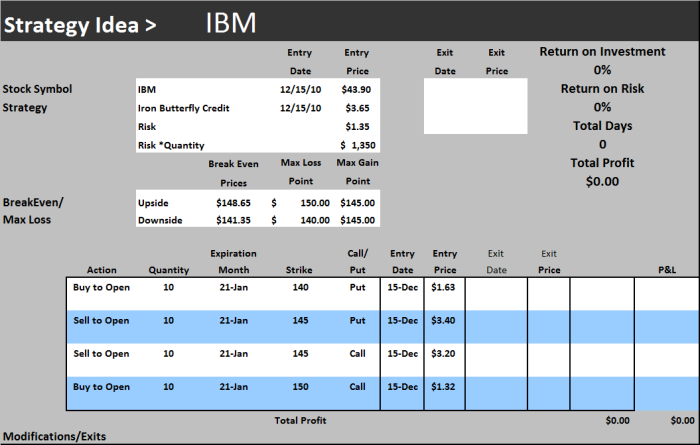Select the $0.00 value under Total Profit header

(x=602, y=182)
